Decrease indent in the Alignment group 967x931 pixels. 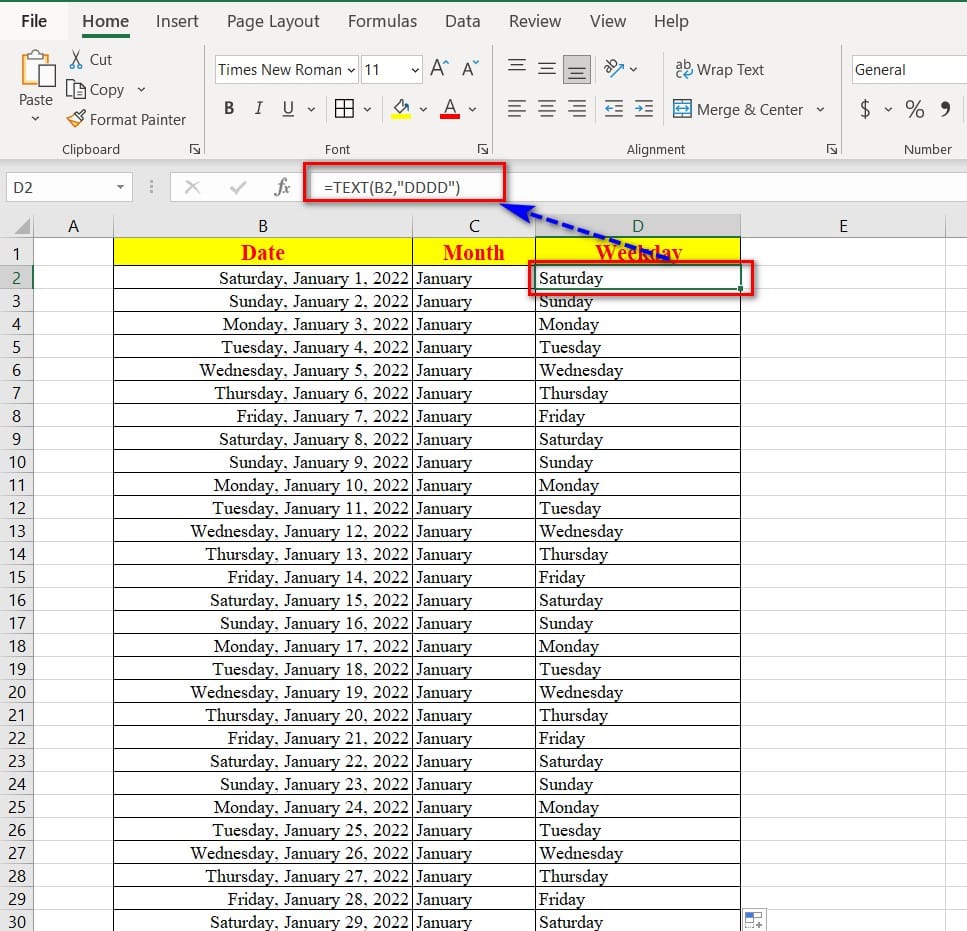pos(614,109)
